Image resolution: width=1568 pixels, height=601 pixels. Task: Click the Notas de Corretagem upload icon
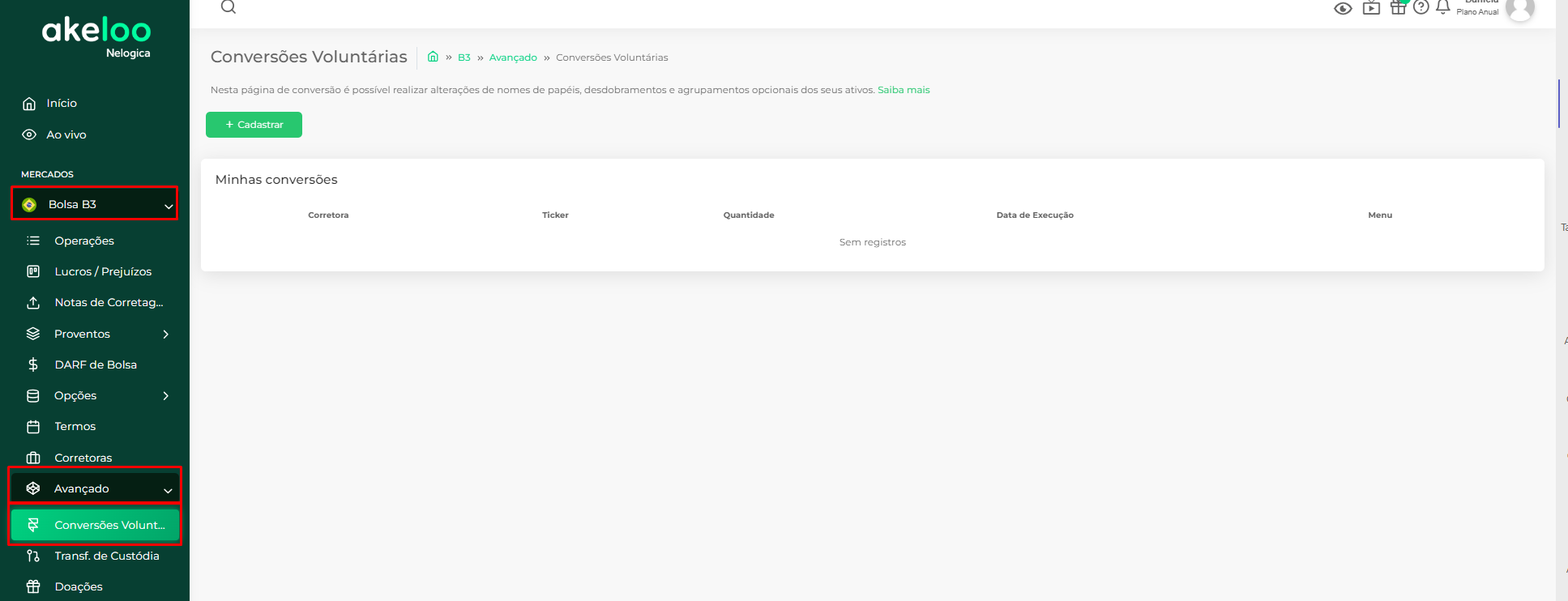tap(33, 302)
